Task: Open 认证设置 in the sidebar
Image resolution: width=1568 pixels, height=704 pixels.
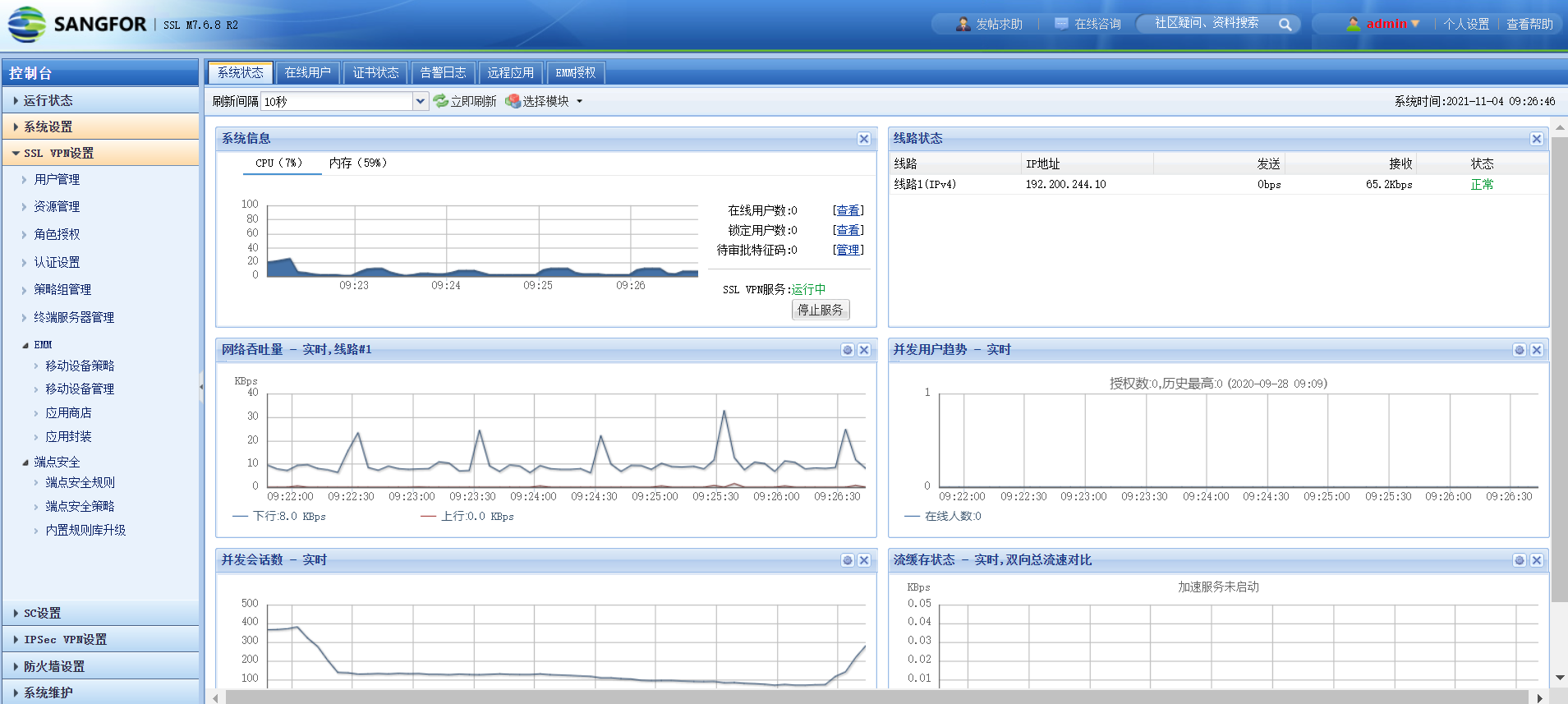Action: coord(57,263)
